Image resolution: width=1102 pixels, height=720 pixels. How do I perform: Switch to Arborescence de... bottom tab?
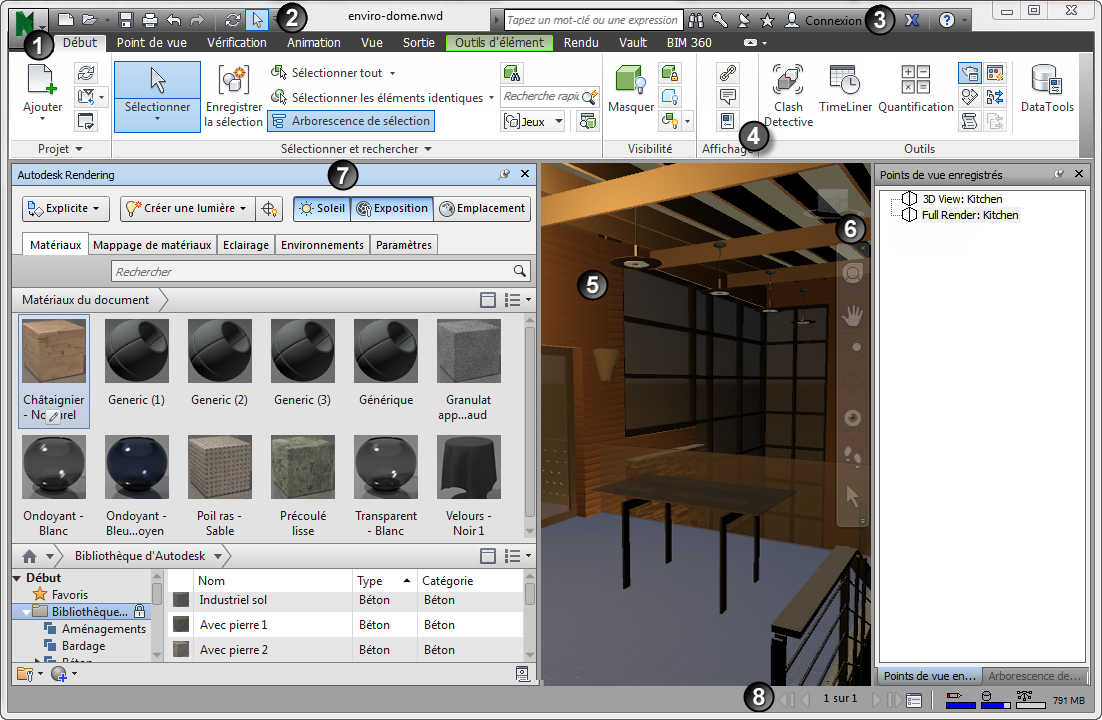[1033, 676]
